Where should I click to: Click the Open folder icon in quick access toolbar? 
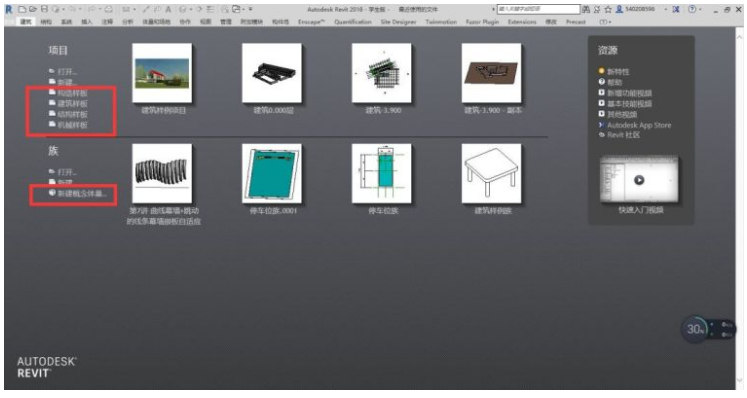(33, 9)
